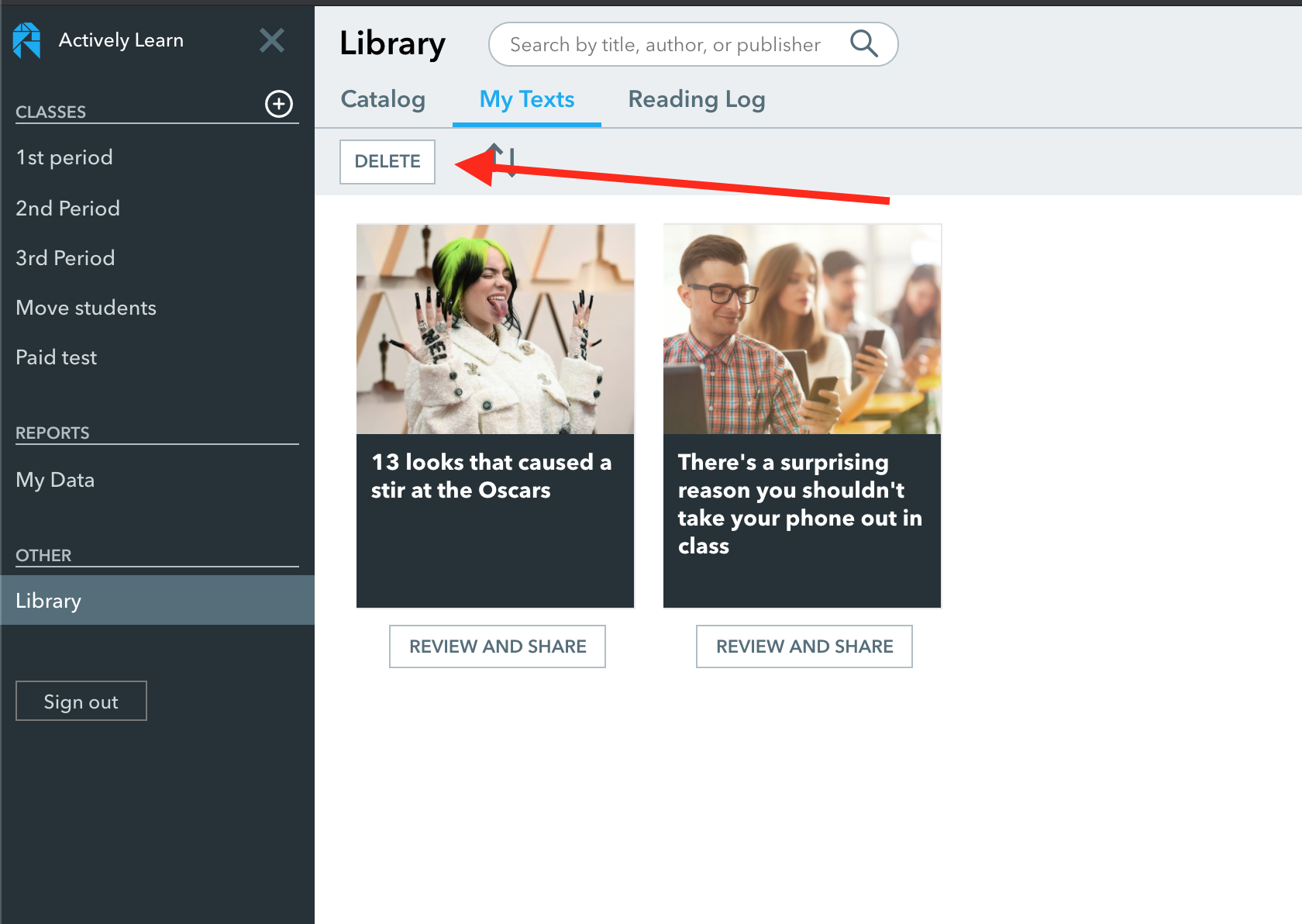This screenshot has width=1302, height=924.
Task: Switch to the Reading Log tab
Action: [x=697, y=99]
